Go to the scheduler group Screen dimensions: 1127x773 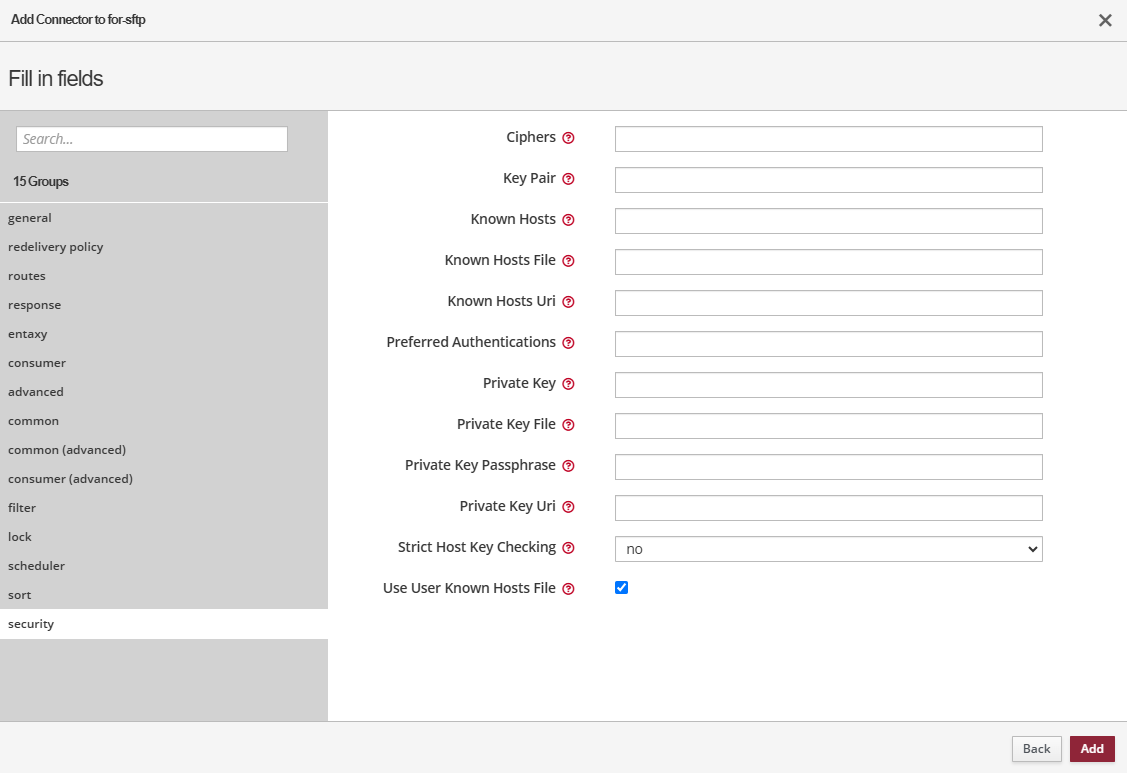37,566
